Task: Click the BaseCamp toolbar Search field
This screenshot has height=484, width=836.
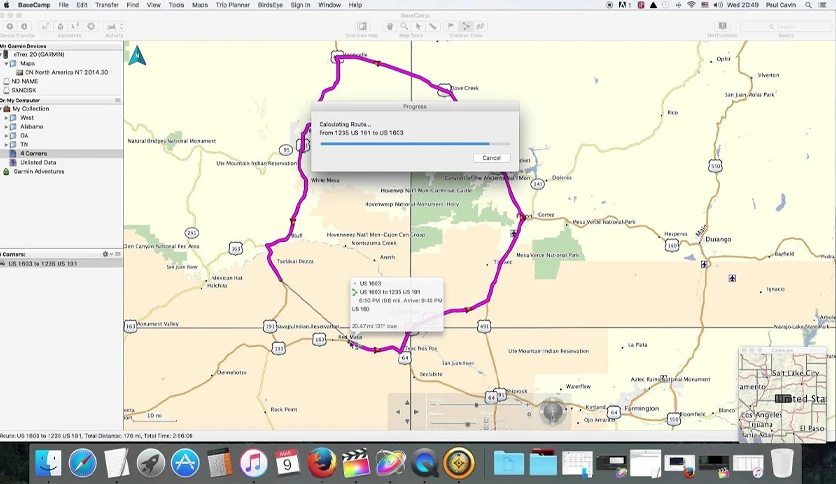Action: [x=786, y=26]
